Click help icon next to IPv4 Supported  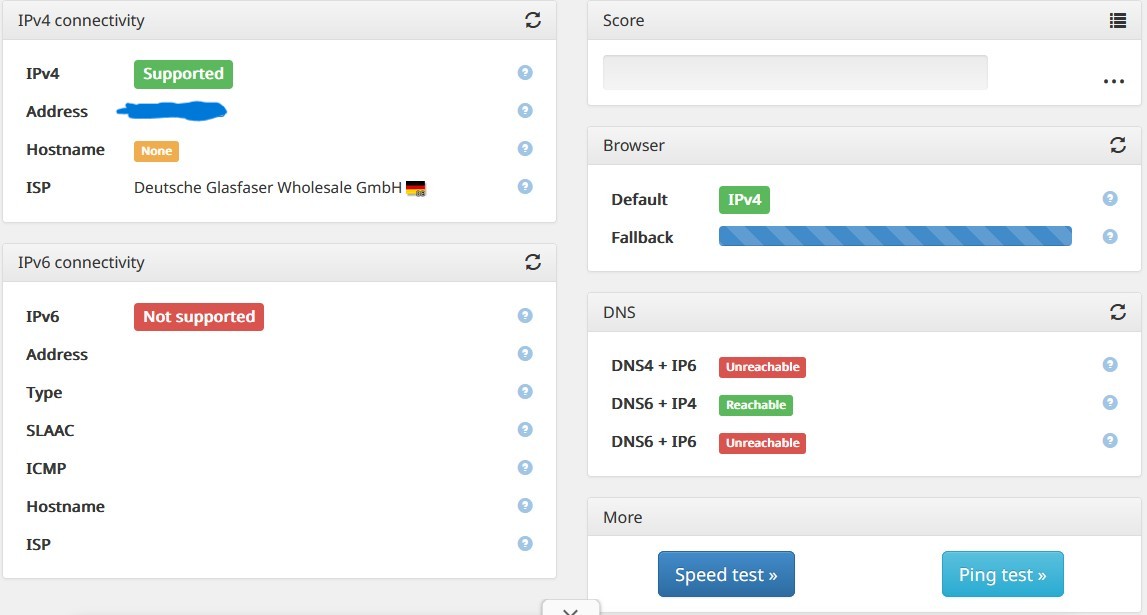pos(525,73)
